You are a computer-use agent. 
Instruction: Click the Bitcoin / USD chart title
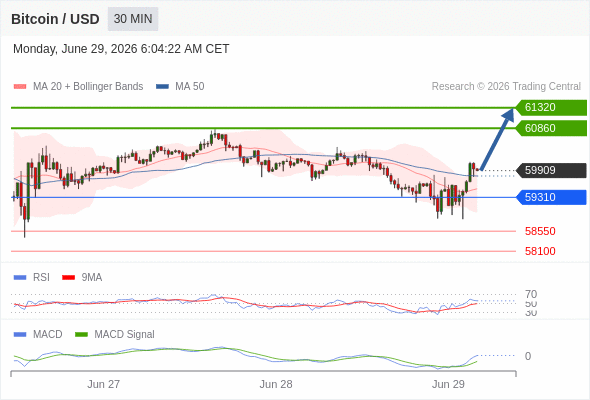[x=55, y=19]
